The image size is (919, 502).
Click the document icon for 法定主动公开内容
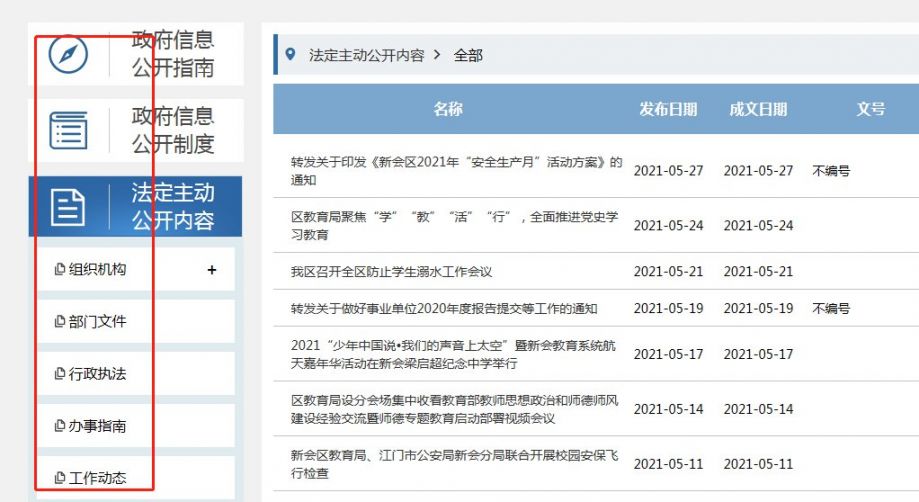tap(68, 207)
